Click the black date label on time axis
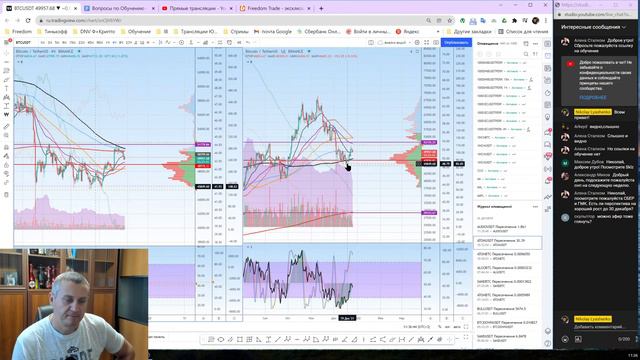 click(347, 318)
